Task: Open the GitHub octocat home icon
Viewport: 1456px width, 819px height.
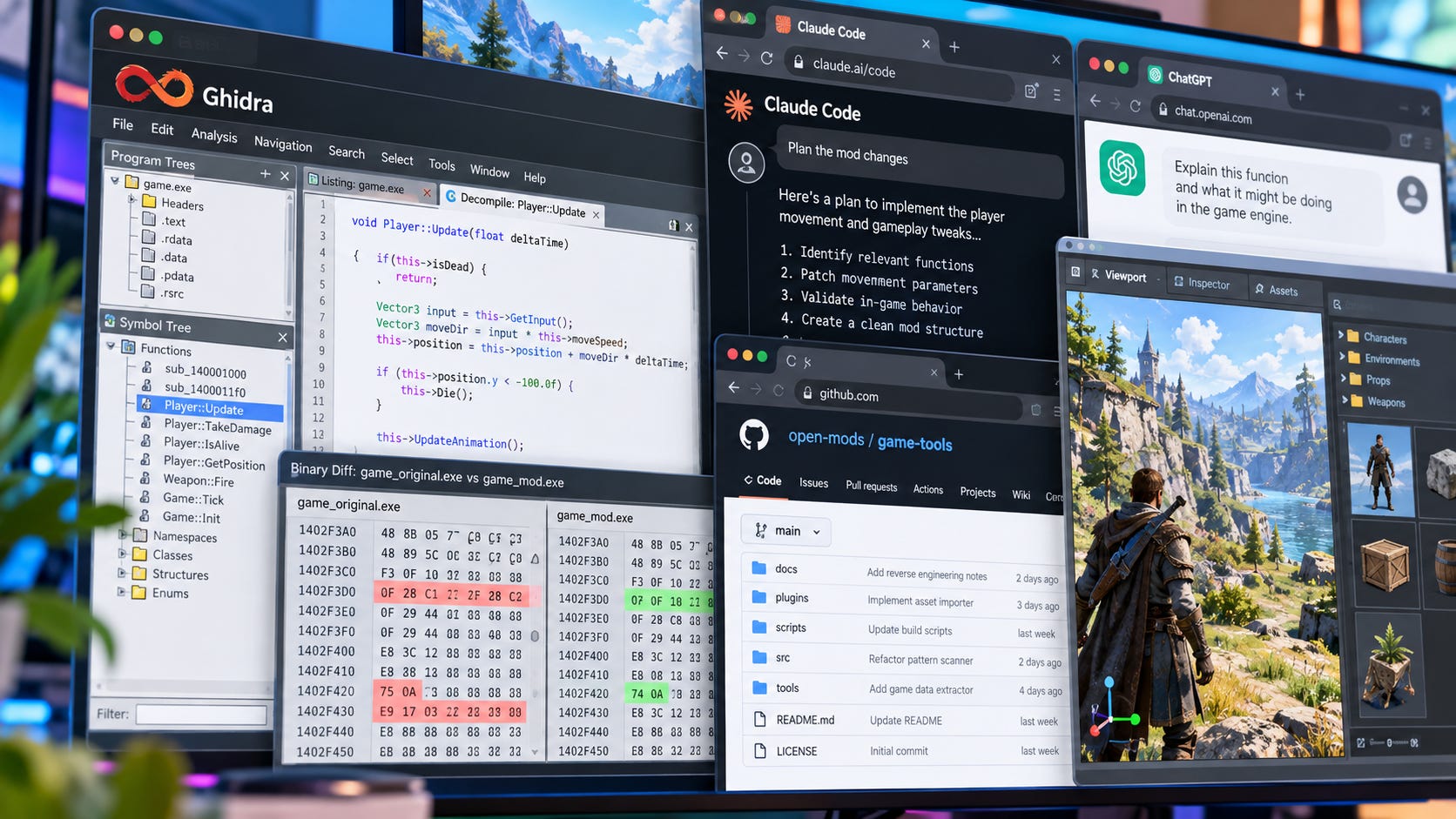Action: pos(754,433)
